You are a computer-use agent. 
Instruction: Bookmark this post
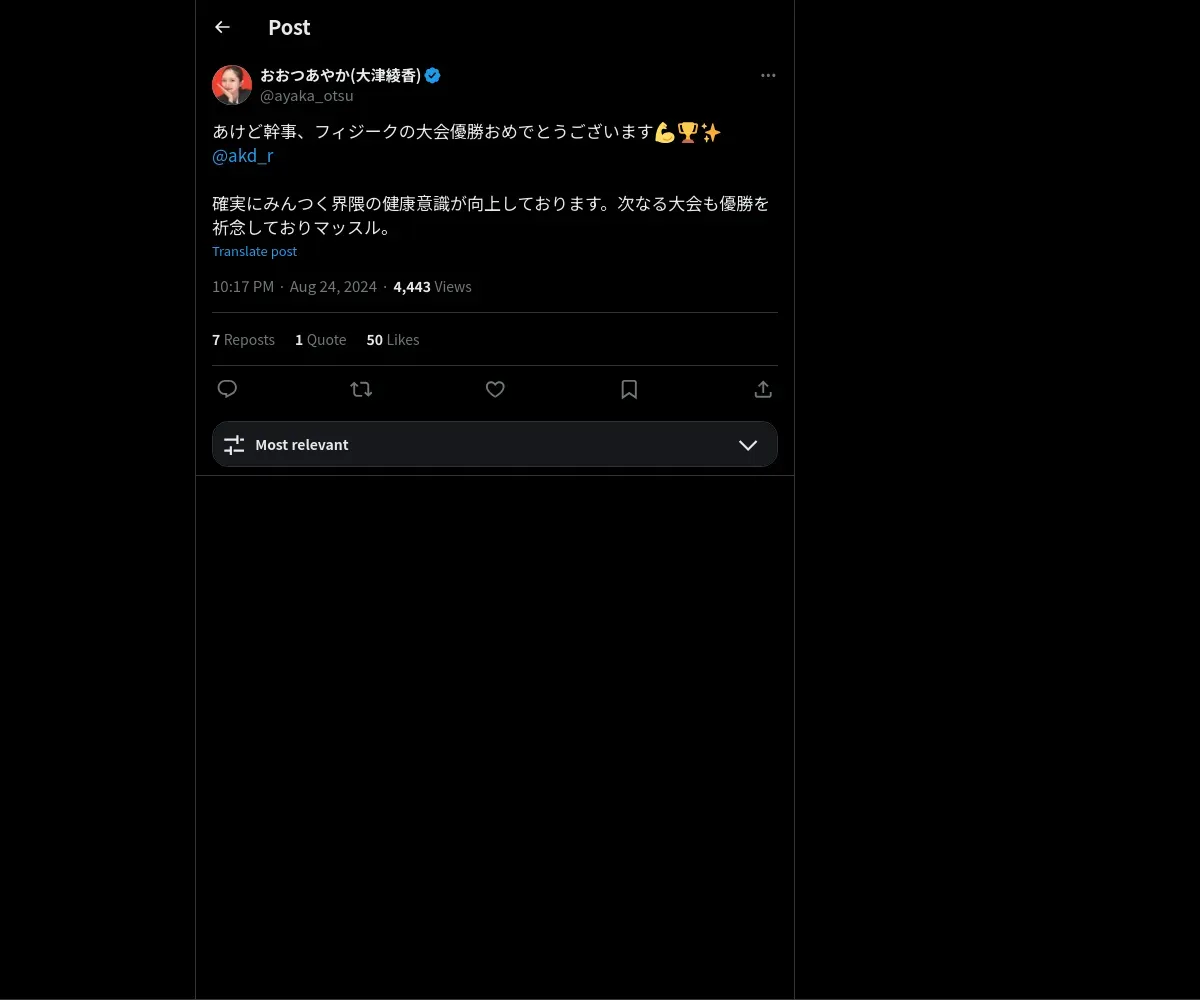629,389
